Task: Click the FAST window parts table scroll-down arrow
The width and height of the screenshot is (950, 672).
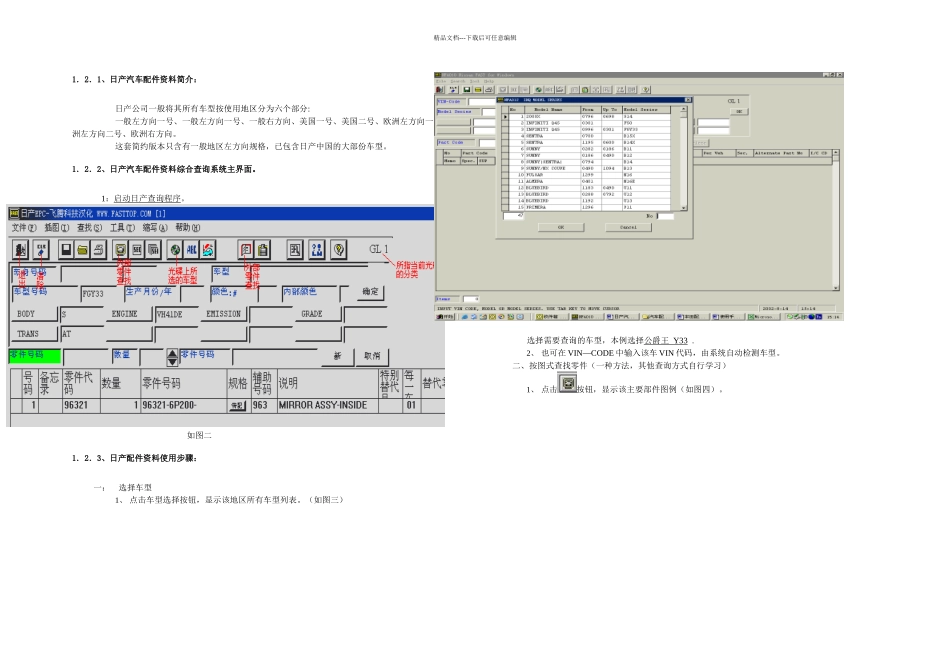Action: point(836,288)
